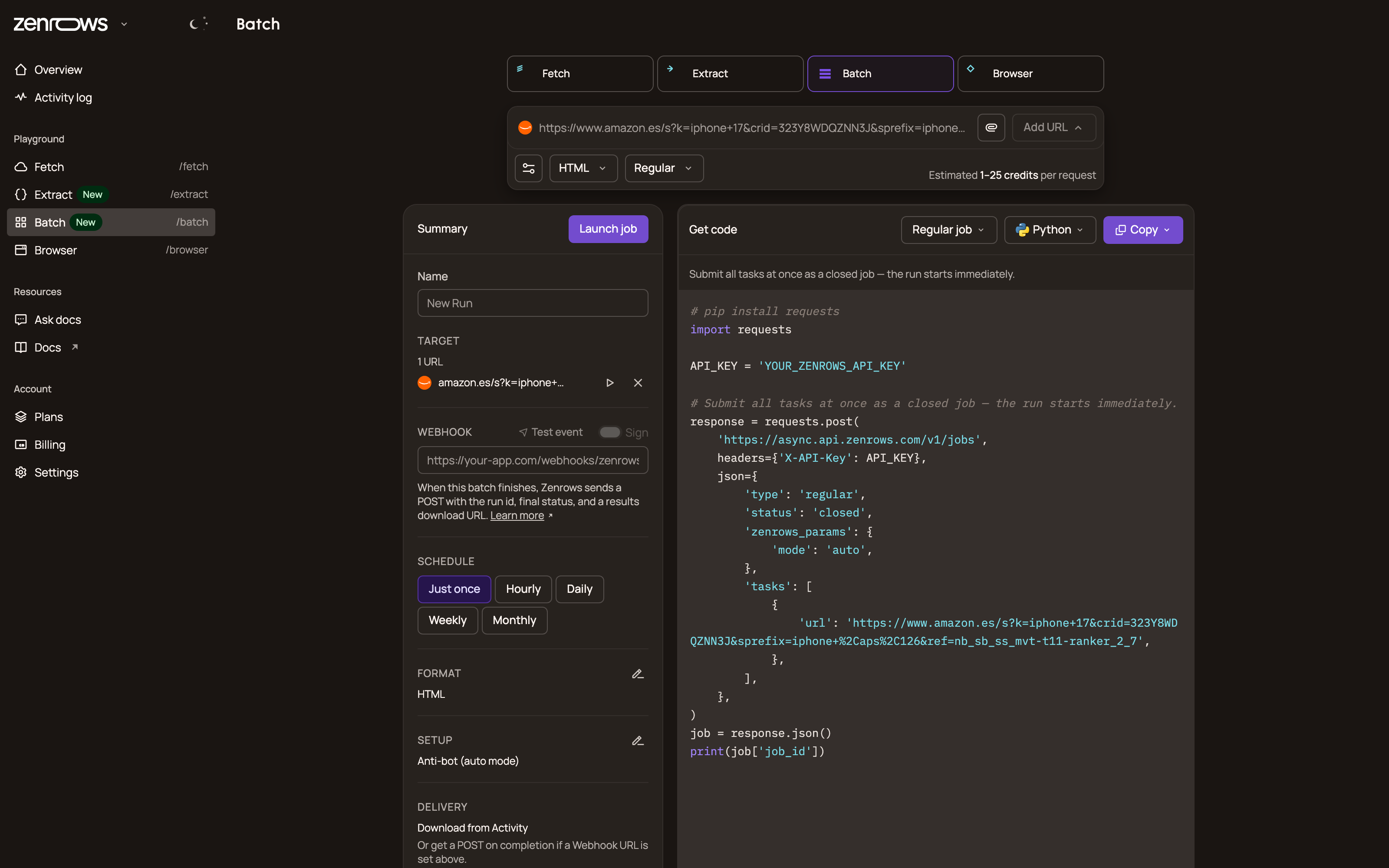Open Browser playground in sidebar
The image size is (1389, 868).
point(112,250)
